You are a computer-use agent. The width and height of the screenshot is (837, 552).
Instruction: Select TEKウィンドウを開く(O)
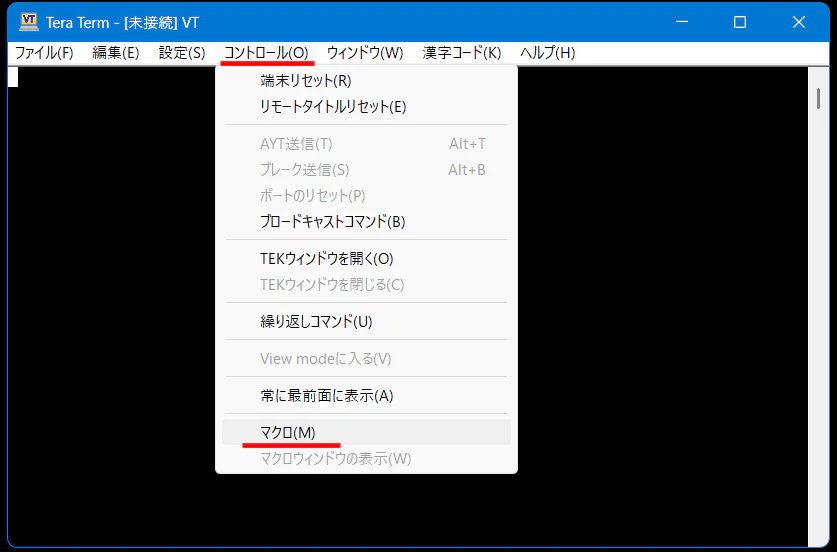[x=366, y=258]
